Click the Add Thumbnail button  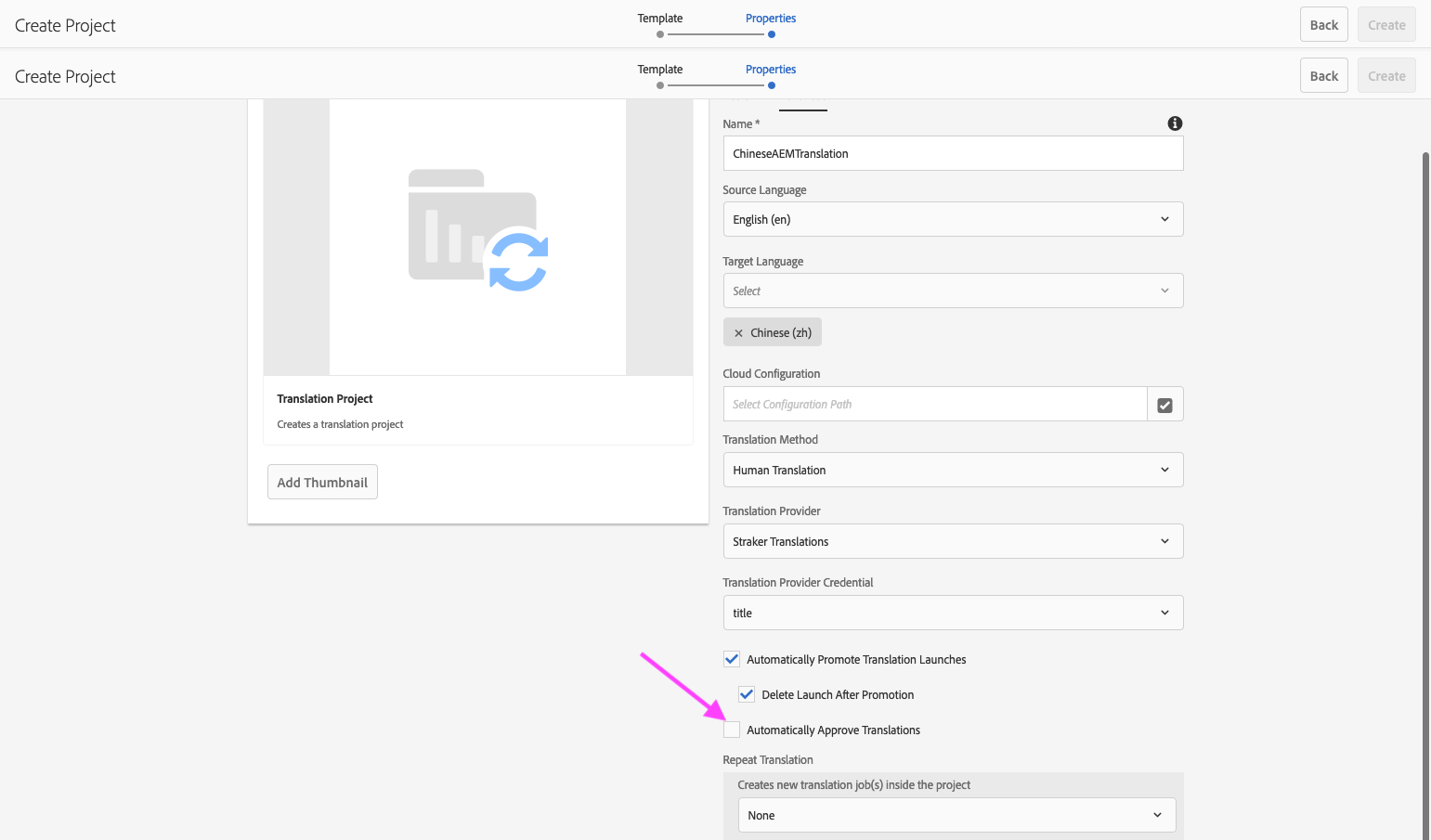(x=322, y=482)
